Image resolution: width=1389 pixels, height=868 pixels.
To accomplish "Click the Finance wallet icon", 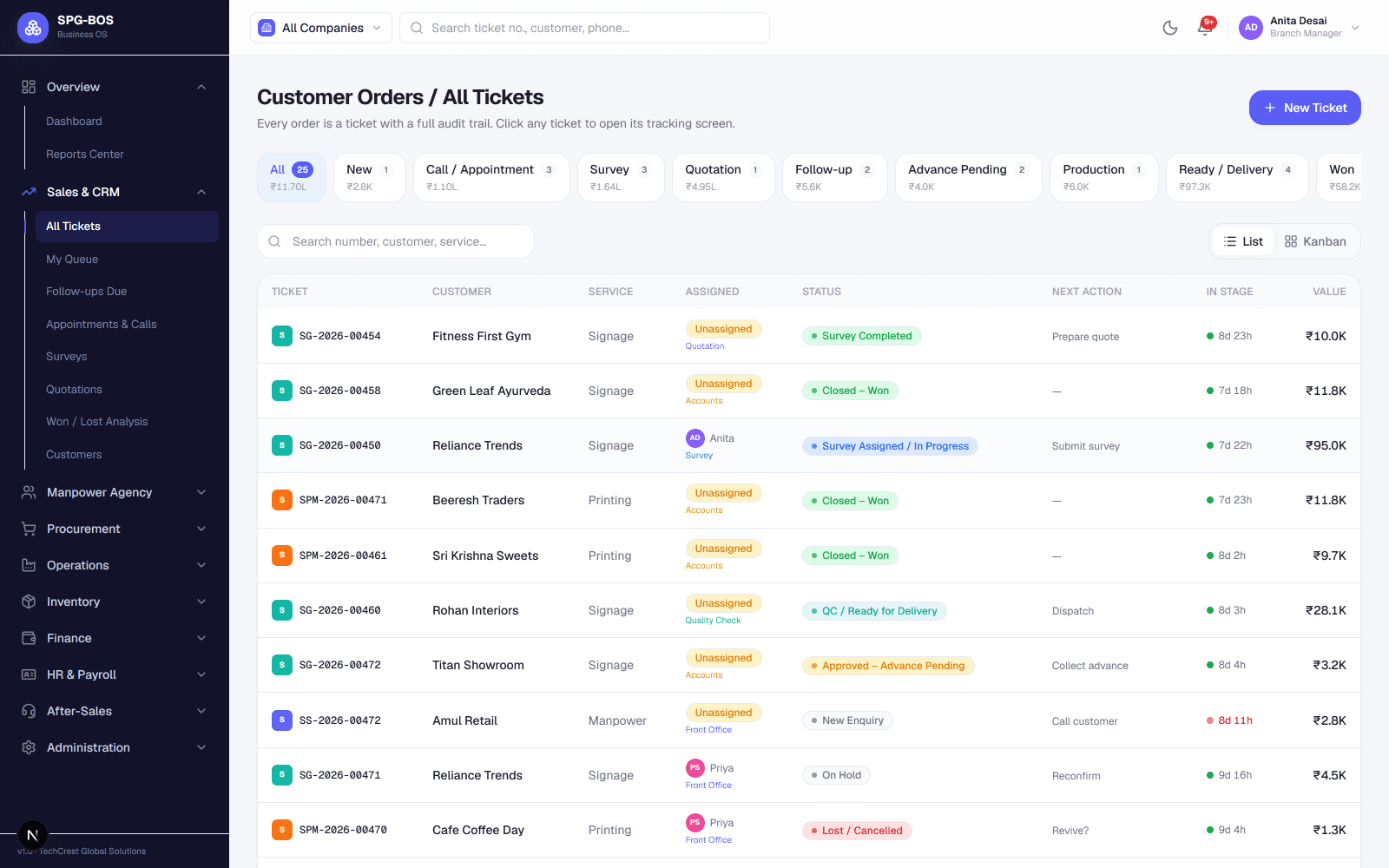I will point(29,638).
